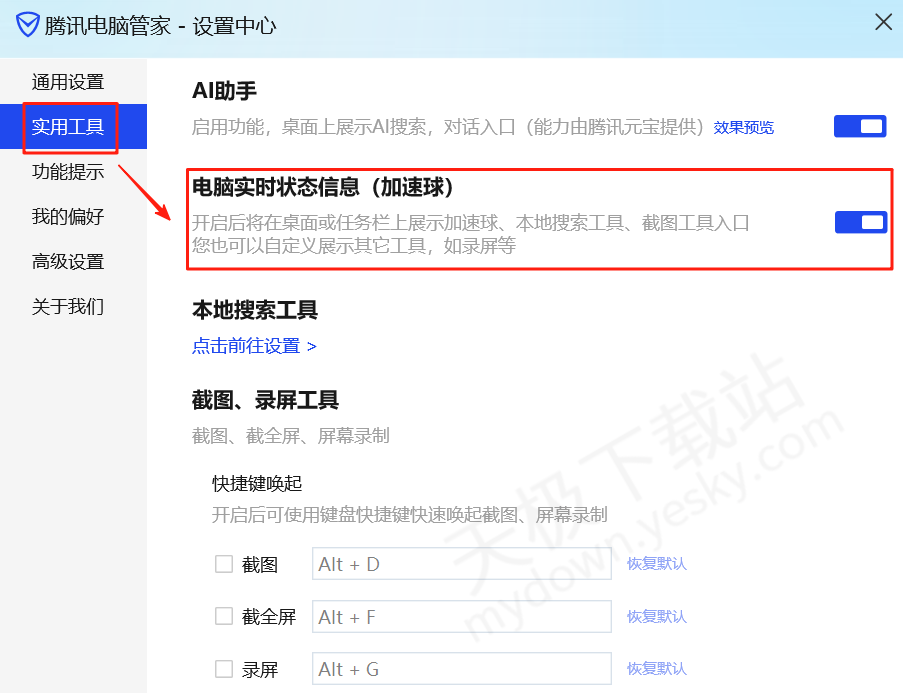The width and height of the screenshot is (903, 693).
Task: Close the settings center window
Action: [883, 22]
